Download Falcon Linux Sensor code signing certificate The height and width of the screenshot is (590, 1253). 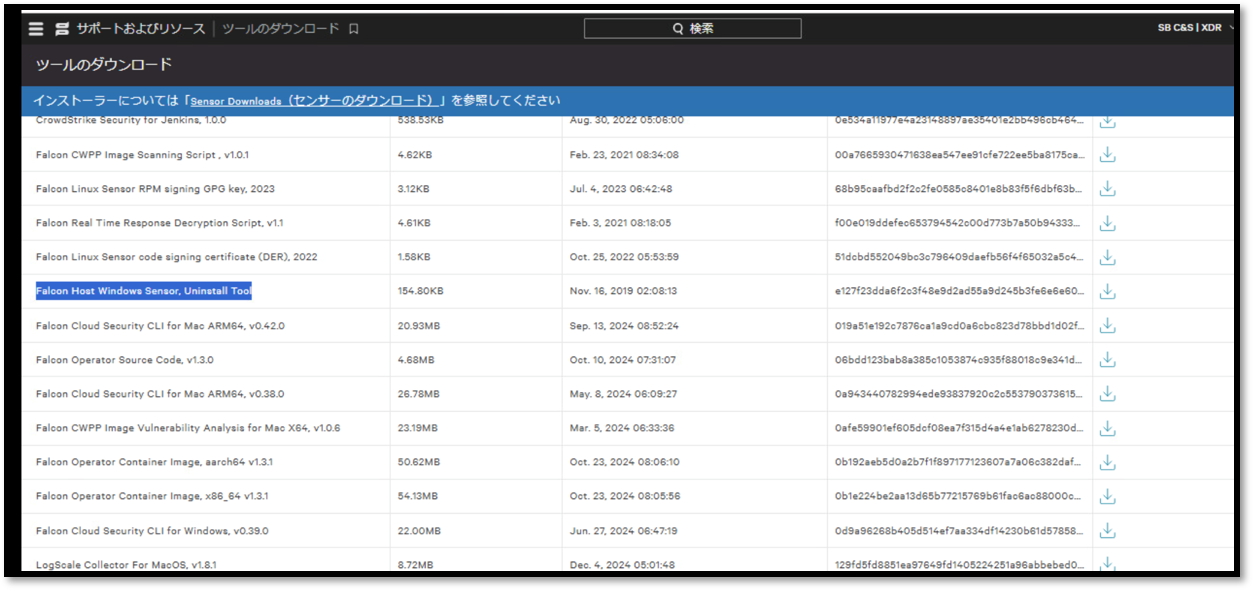tap(1107, 257)
